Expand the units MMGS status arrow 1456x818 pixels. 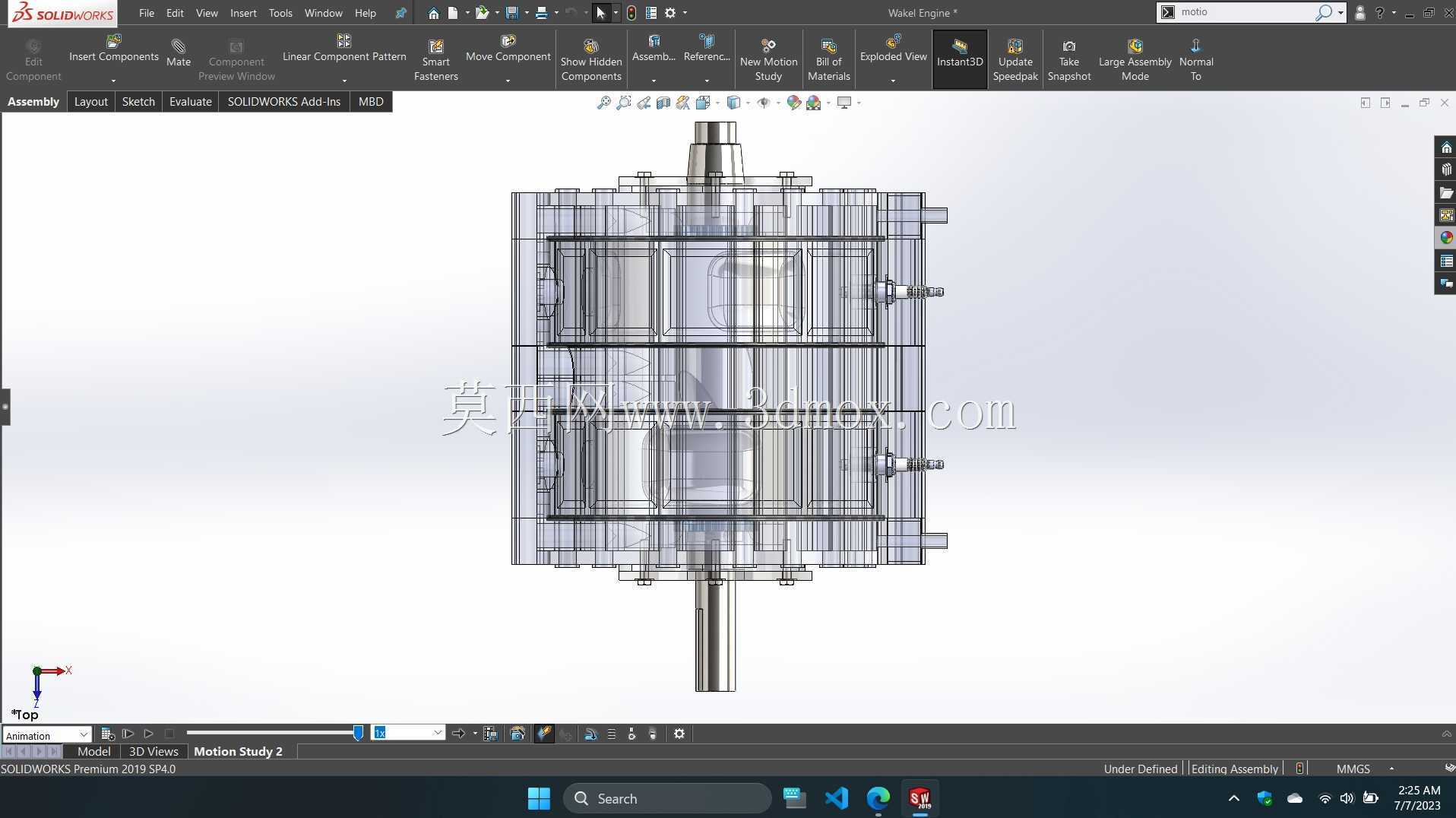[1391, 769]
